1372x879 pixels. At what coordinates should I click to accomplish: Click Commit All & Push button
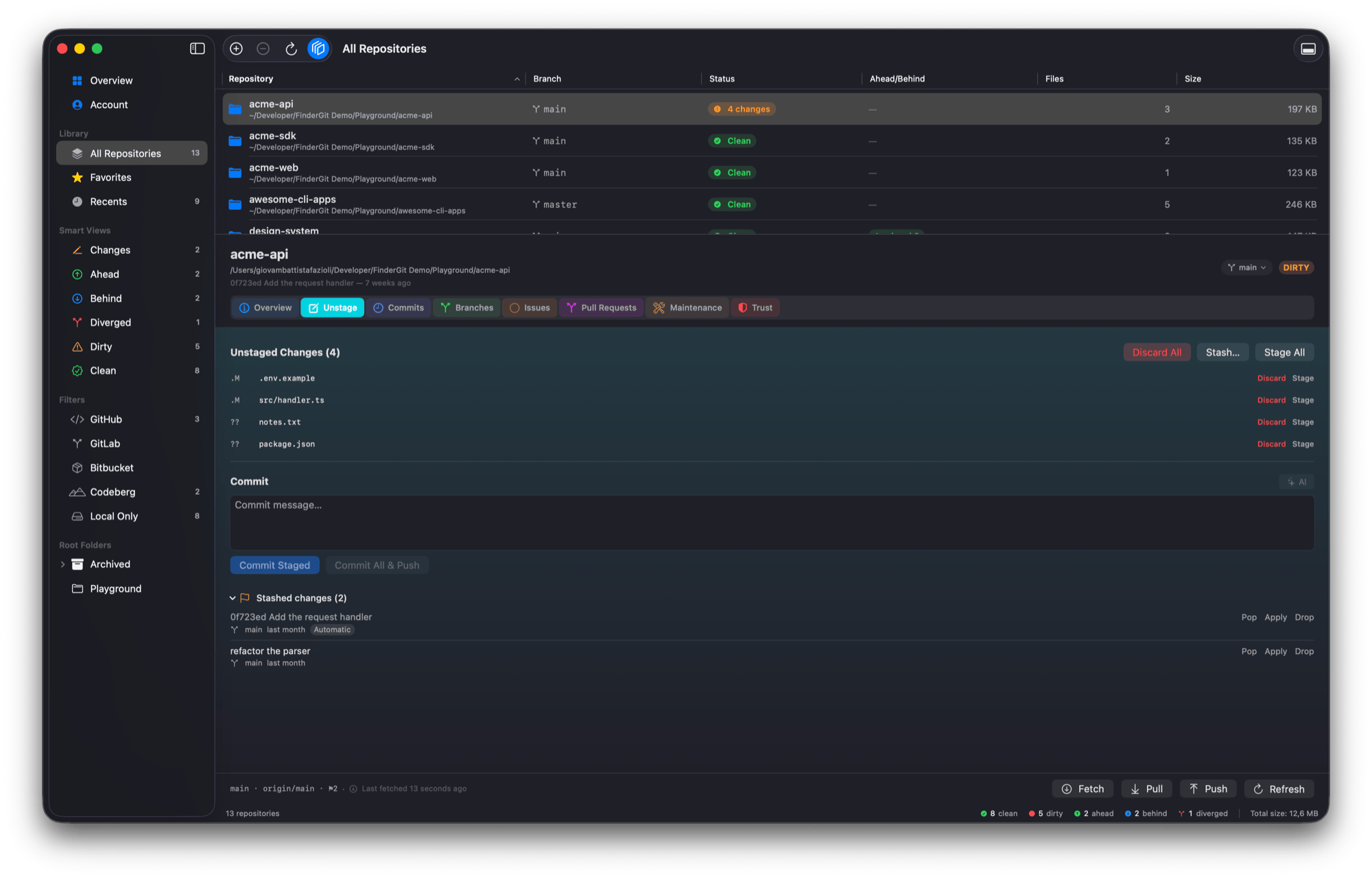(x=377, y=566)
